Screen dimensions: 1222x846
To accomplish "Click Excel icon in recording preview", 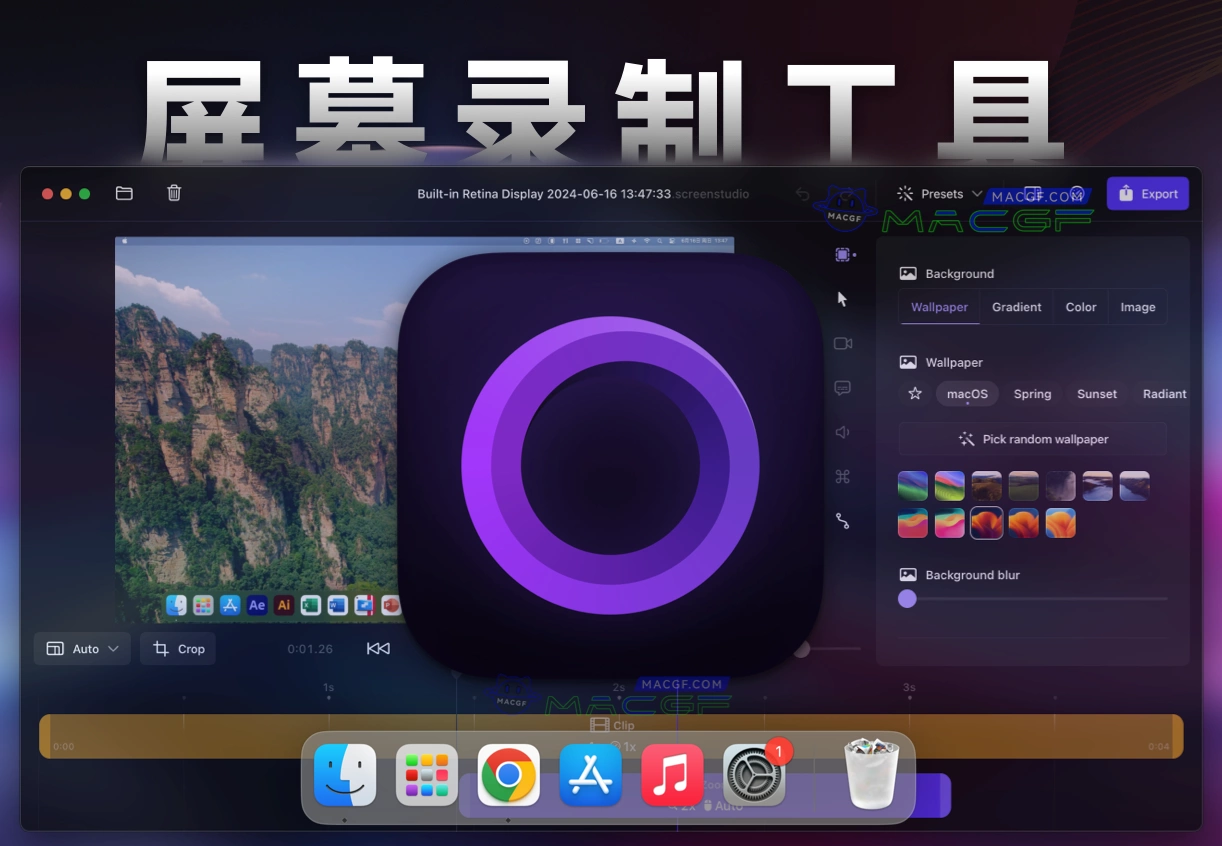I will coord(310,605).
